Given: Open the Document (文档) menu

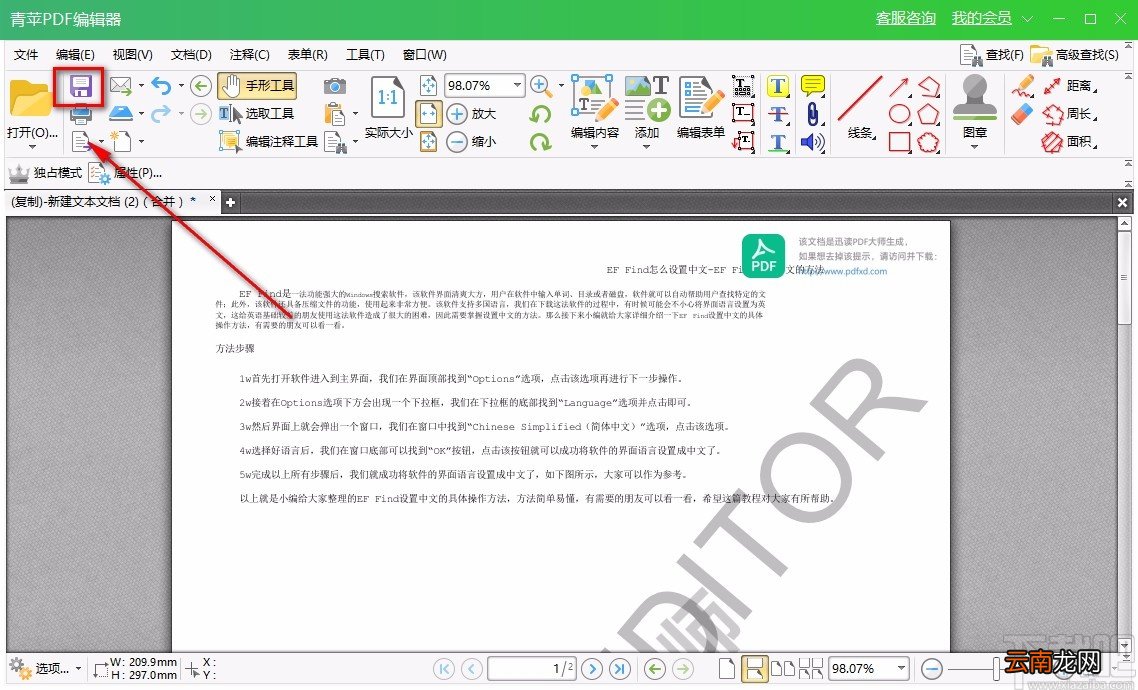Looking at the screenshot, I should (191, 54).
